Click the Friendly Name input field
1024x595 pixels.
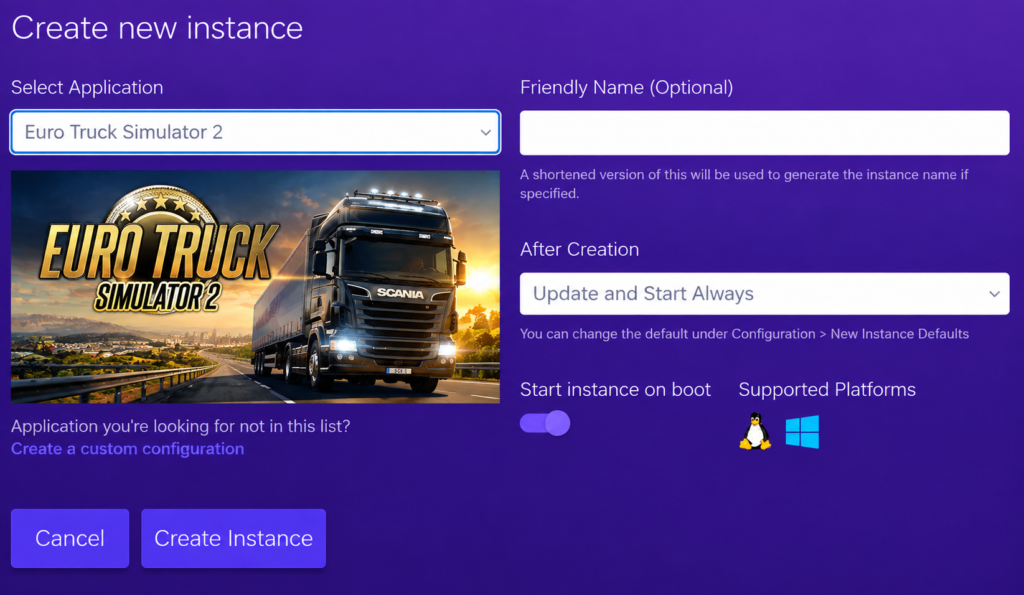click(764, 133)
